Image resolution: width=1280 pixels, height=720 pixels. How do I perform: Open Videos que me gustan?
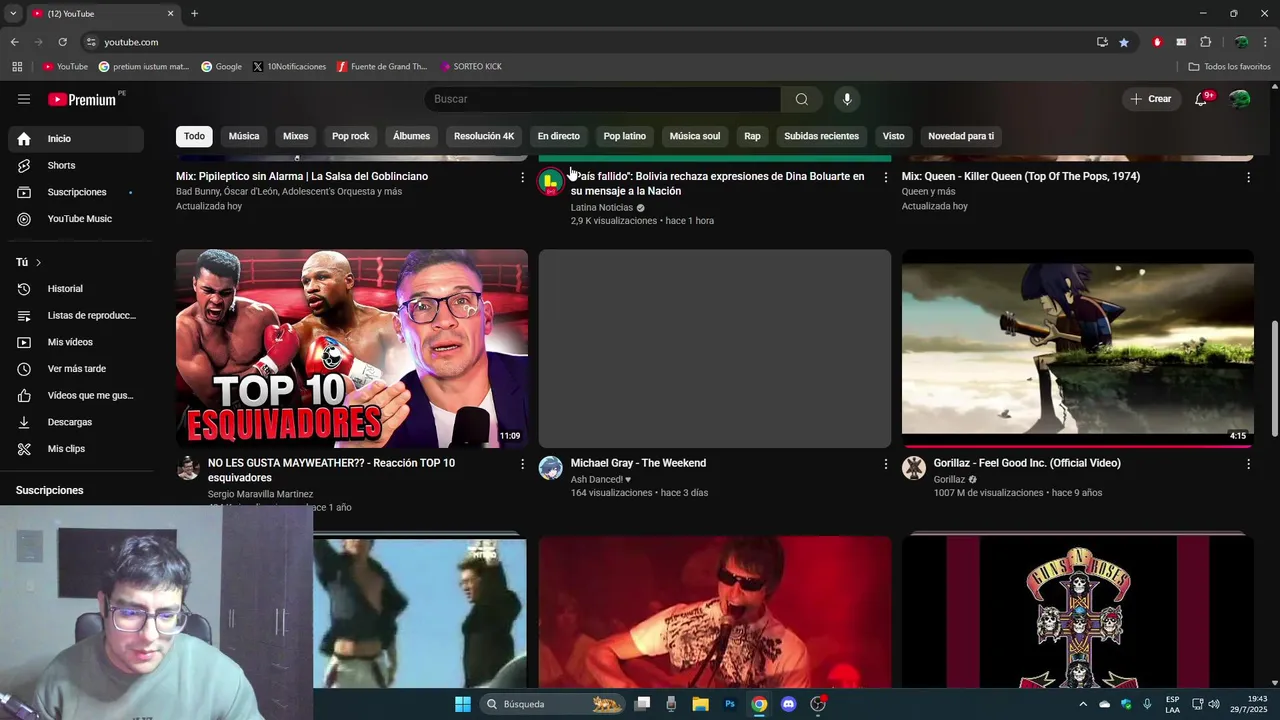[76, 395]
